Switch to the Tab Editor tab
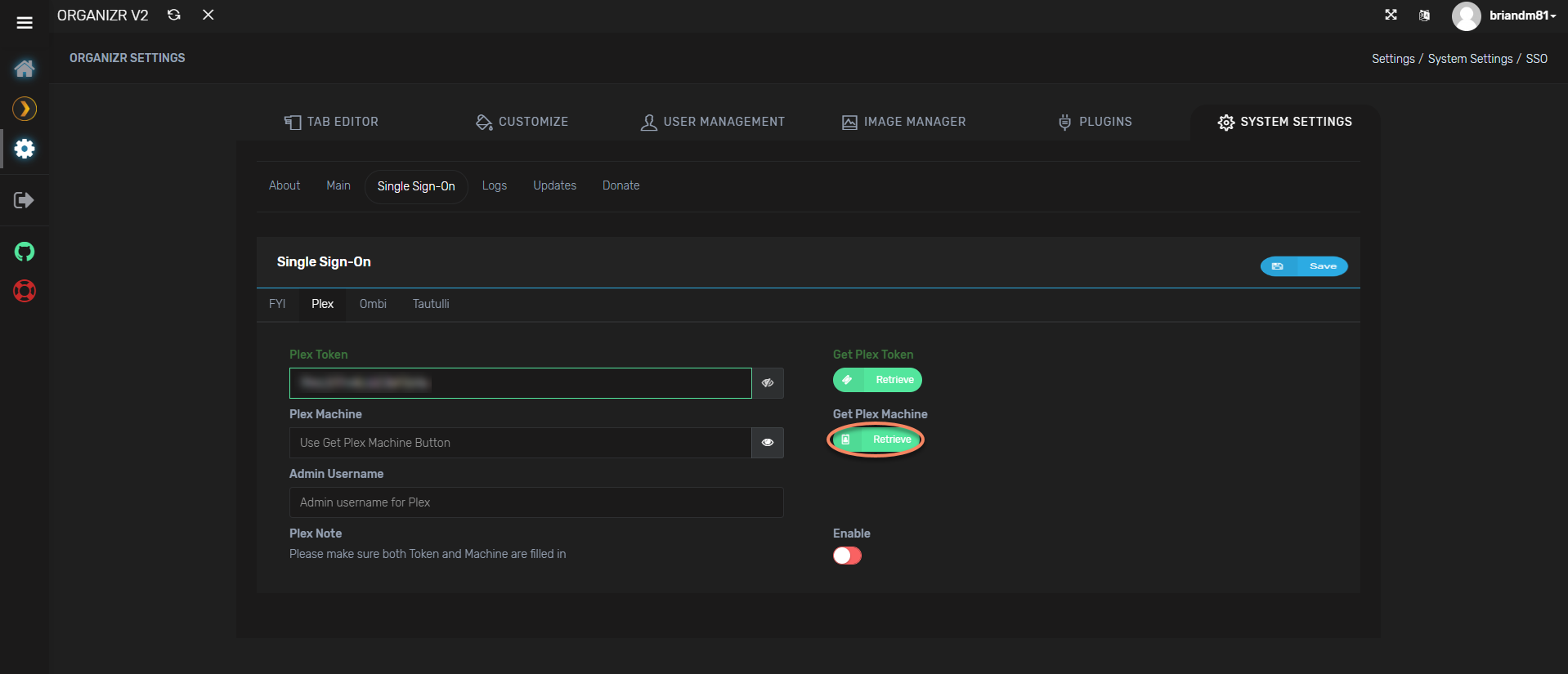 point(331,122)
